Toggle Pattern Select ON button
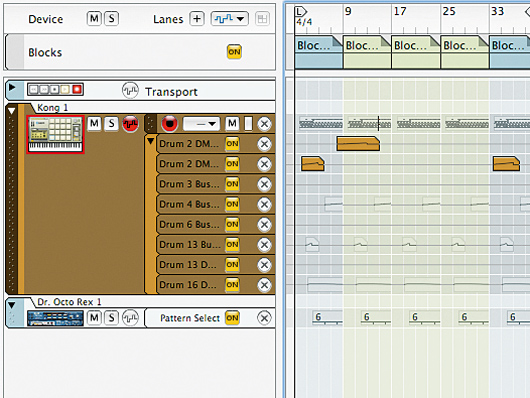 (232, 318)
